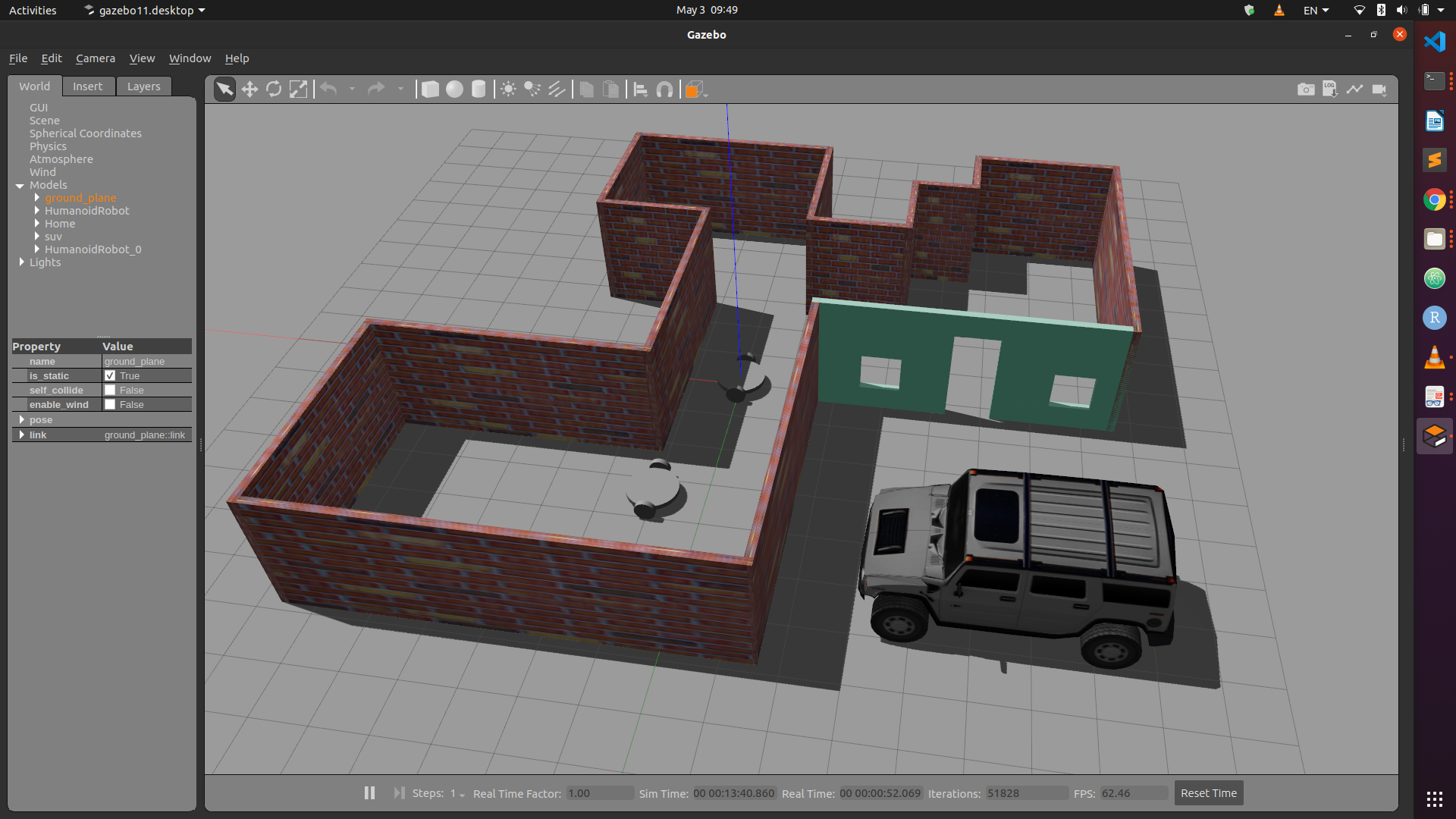The image size is (1456, 819).
Task: Click the Reset Time button
Action: tap(1208, 793)
